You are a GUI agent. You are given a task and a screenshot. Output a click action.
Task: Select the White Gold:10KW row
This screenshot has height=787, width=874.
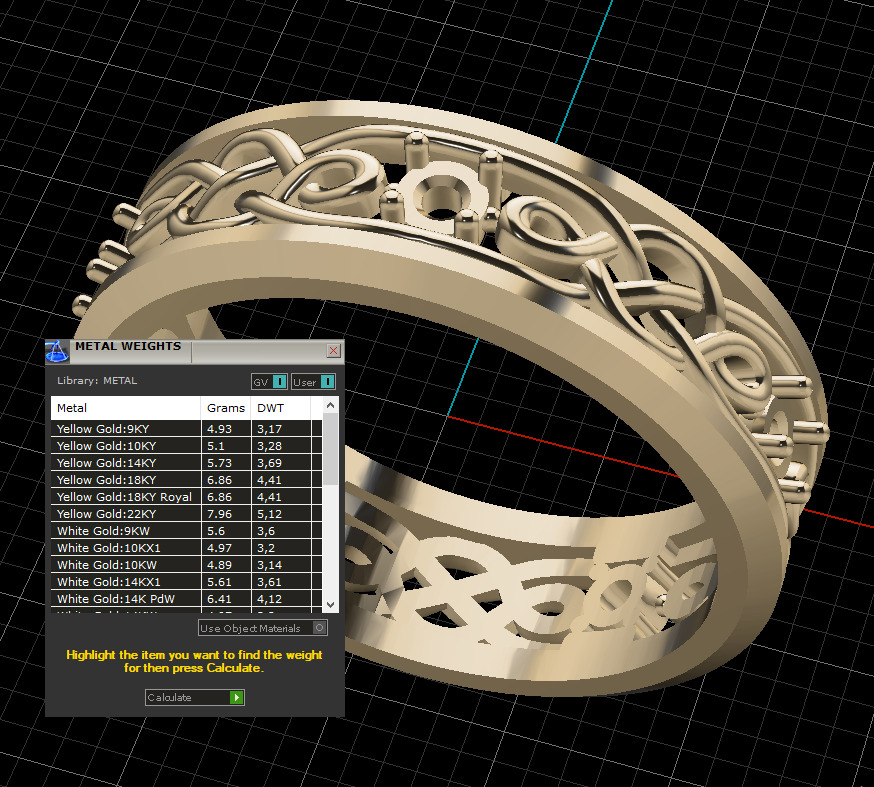[186, 565]
